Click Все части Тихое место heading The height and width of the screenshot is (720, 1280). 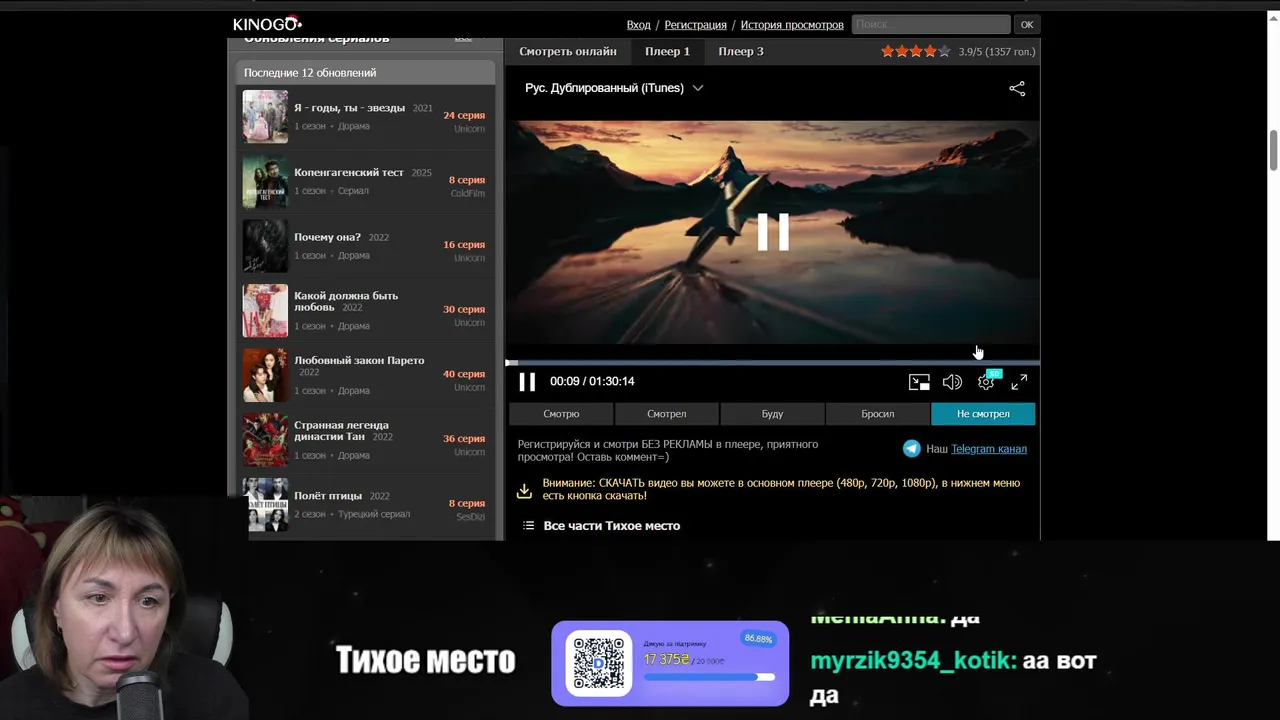point(611,526)
